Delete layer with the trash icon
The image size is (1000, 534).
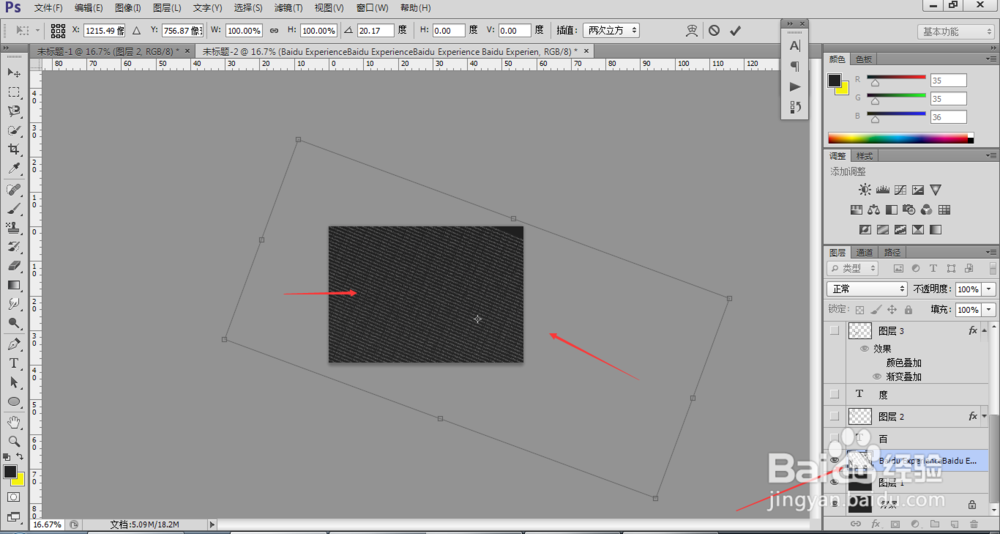(x=973, y=523)
